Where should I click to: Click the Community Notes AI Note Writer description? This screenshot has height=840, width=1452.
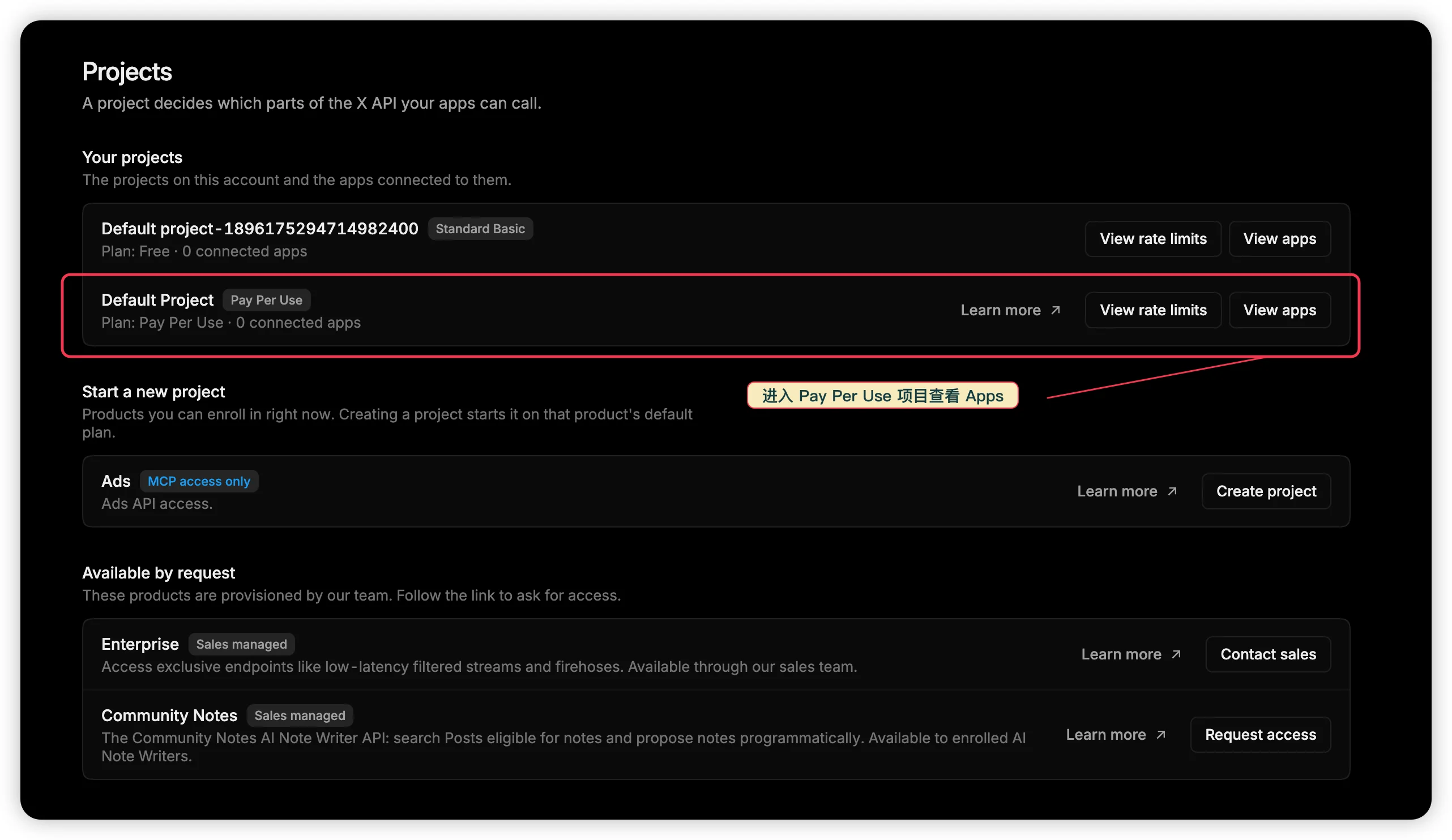(x=563, y=747)
